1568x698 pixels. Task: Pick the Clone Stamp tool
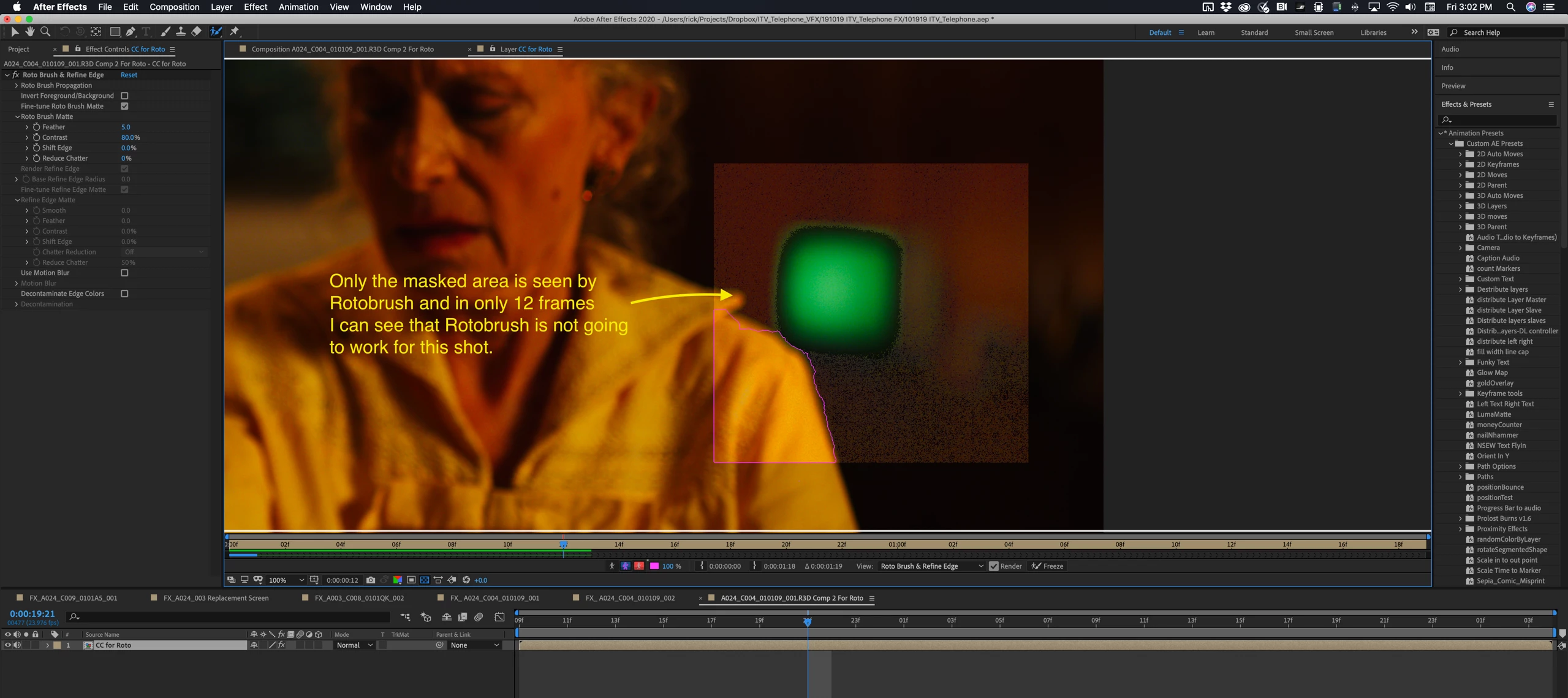pos(181,31)
